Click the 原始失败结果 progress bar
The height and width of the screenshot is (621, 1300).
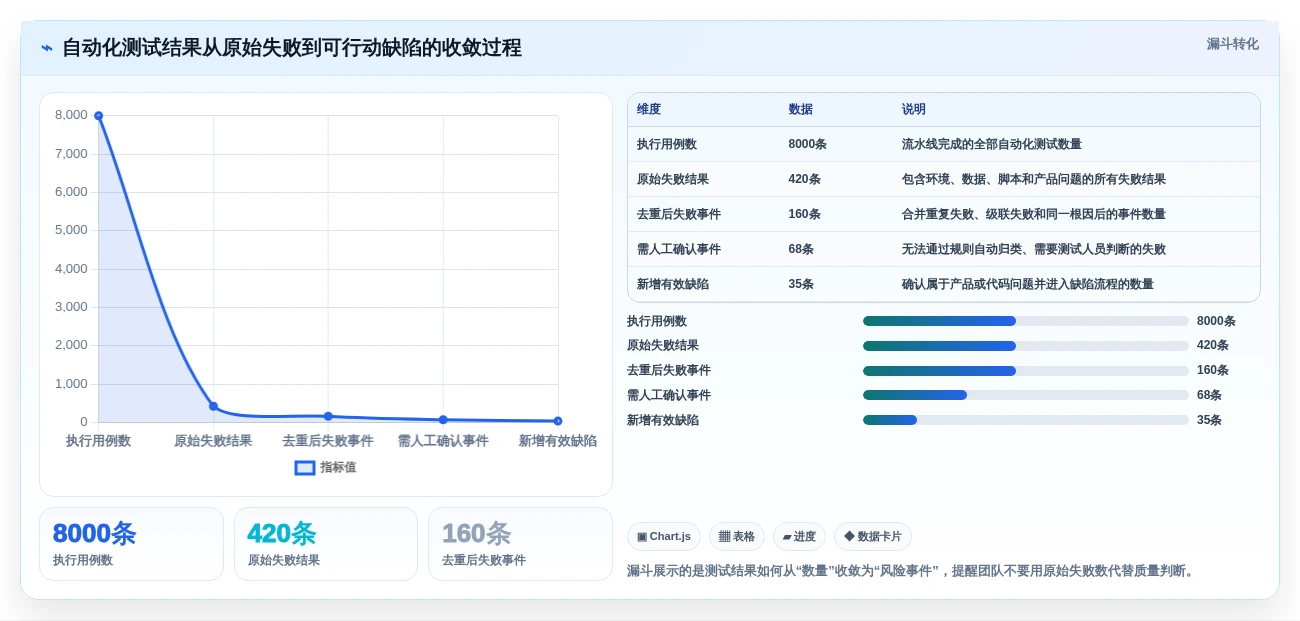click(x=1025, y=346)
